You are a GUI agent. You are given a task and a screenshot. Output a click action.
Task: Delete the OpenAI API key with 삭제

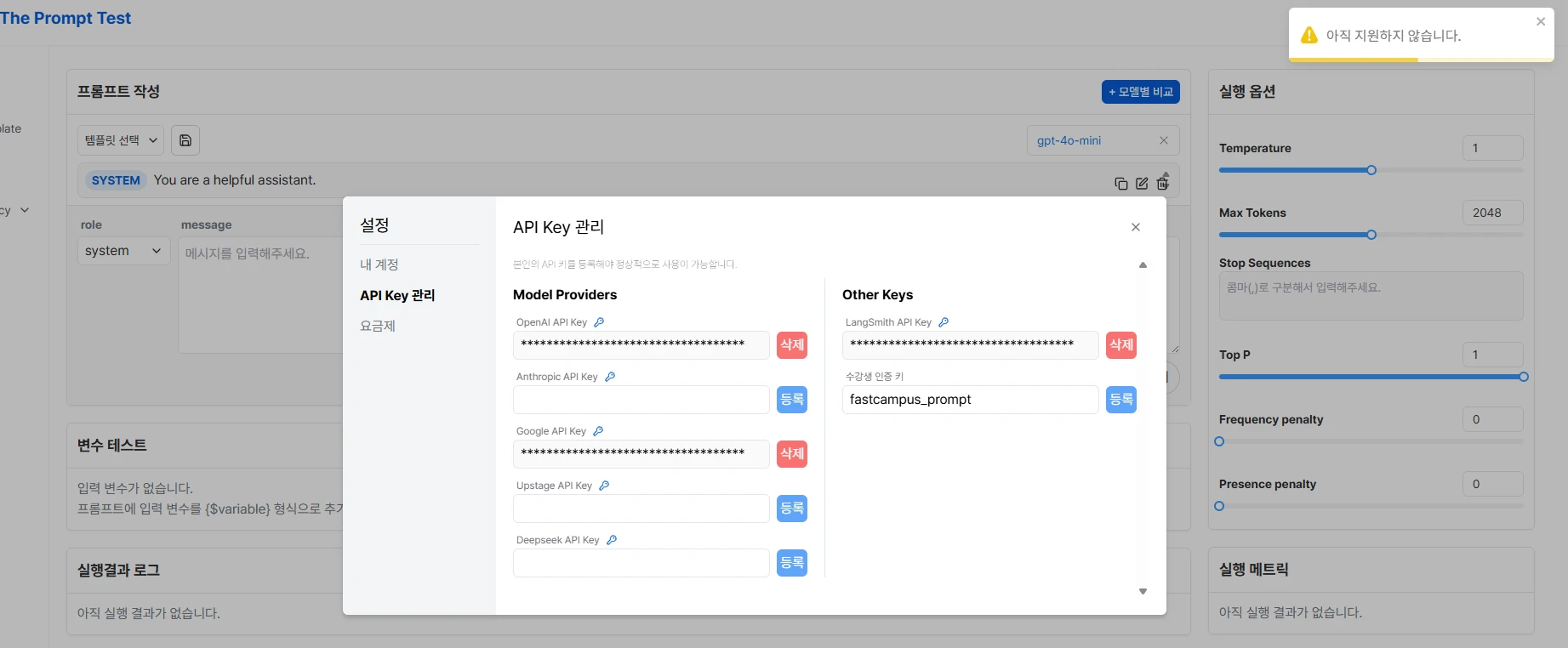[x=791, y=345]
